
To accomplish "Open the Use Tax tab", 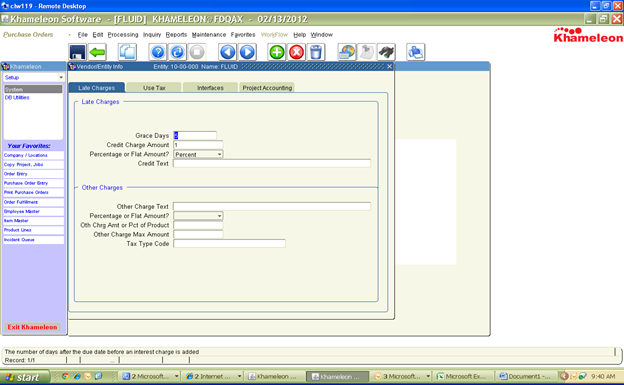I will click(x=154, y=88).
